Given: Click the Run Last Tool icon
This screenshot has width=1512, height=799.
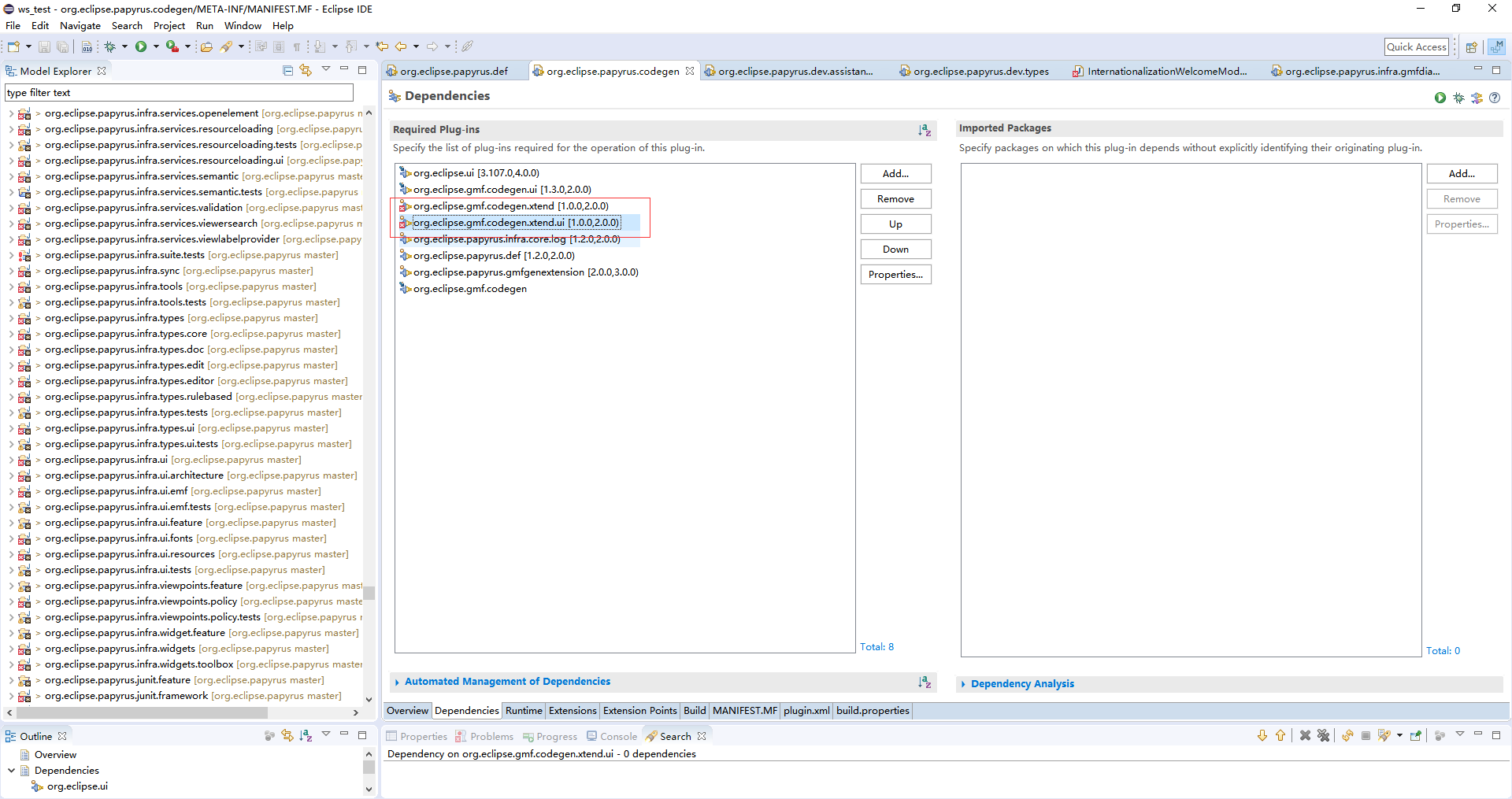Looking at the screenshot, I should (172, 46).
